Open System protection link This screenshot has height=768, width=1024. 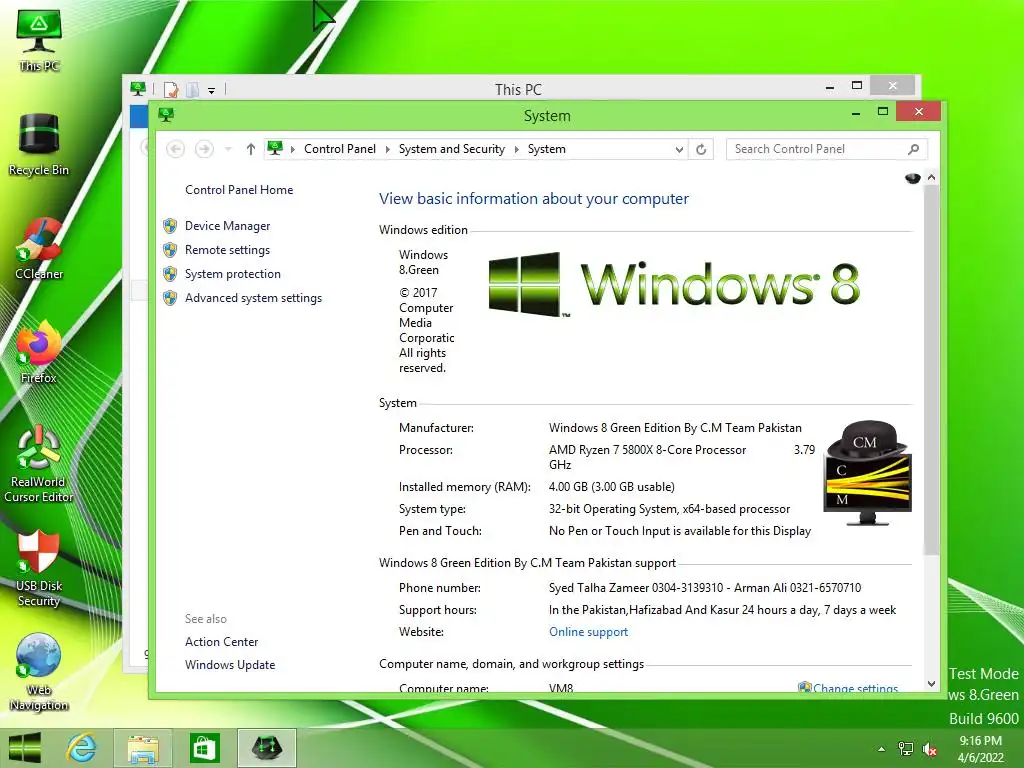232,274
